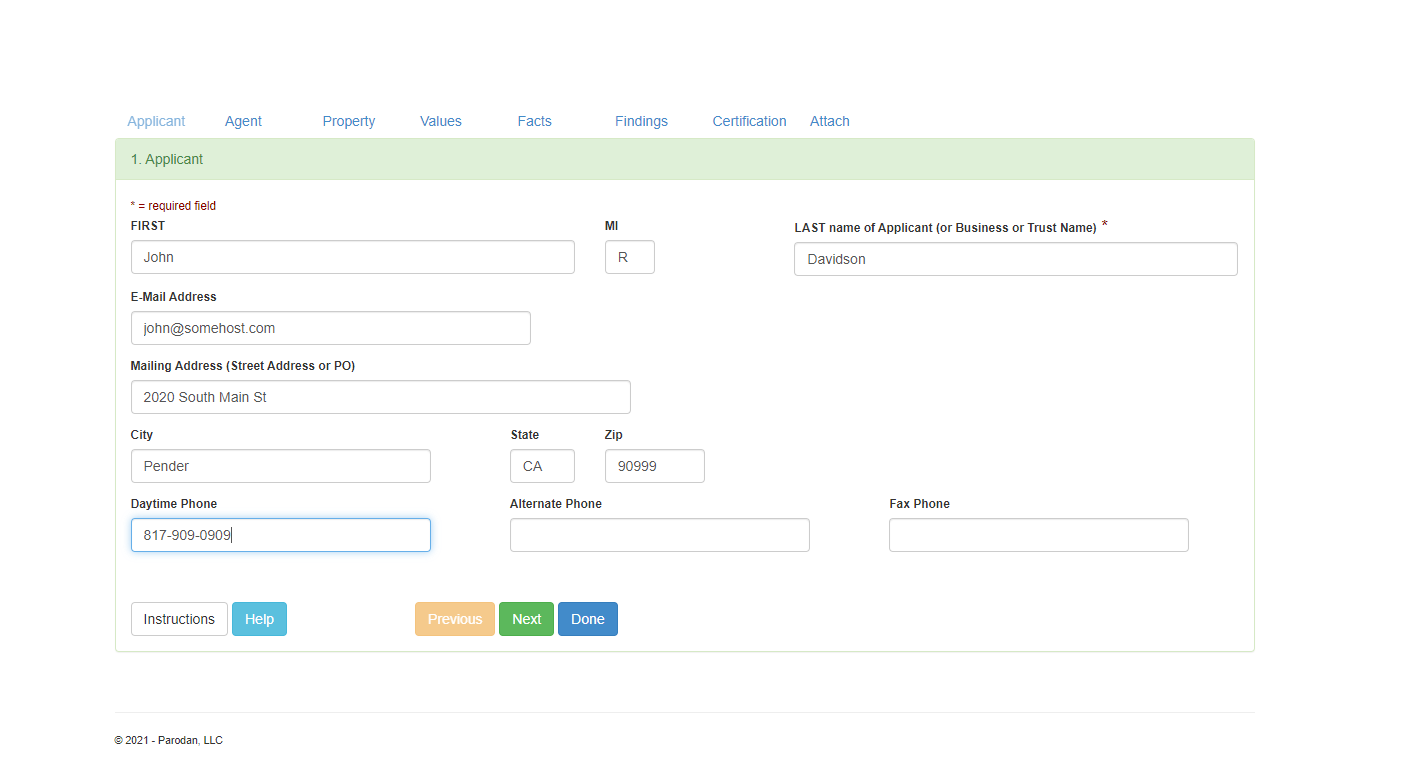Viewport: 1402px width, 769px height.
Task: Click the Previous button
Action: point(455,619)
